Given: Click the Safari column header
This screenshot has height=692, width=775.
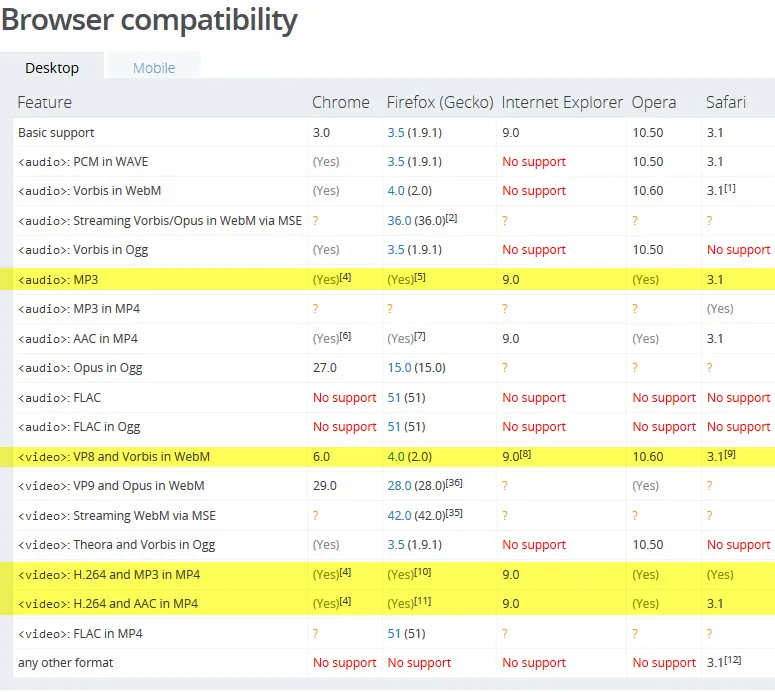Looking at the screenshot, I should click(x=726, y=102).
